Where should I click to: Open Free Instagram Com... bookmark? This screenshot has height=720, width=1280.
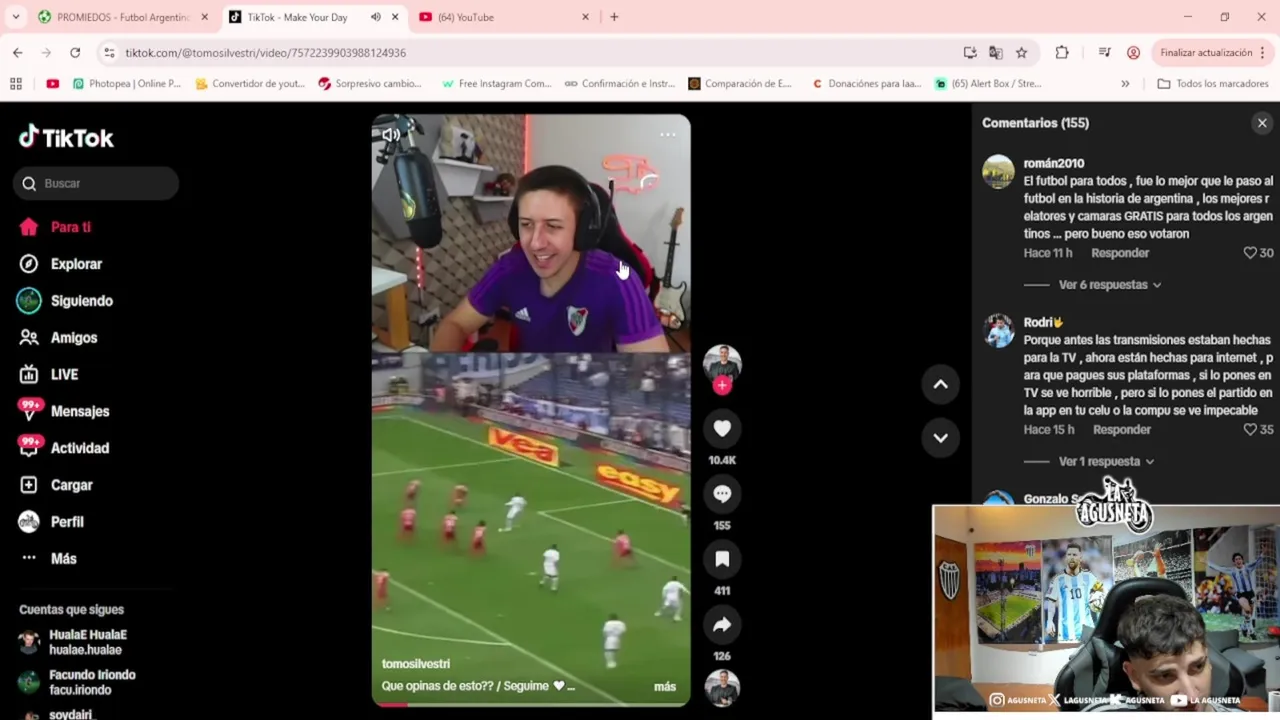[x=496, y=84]
